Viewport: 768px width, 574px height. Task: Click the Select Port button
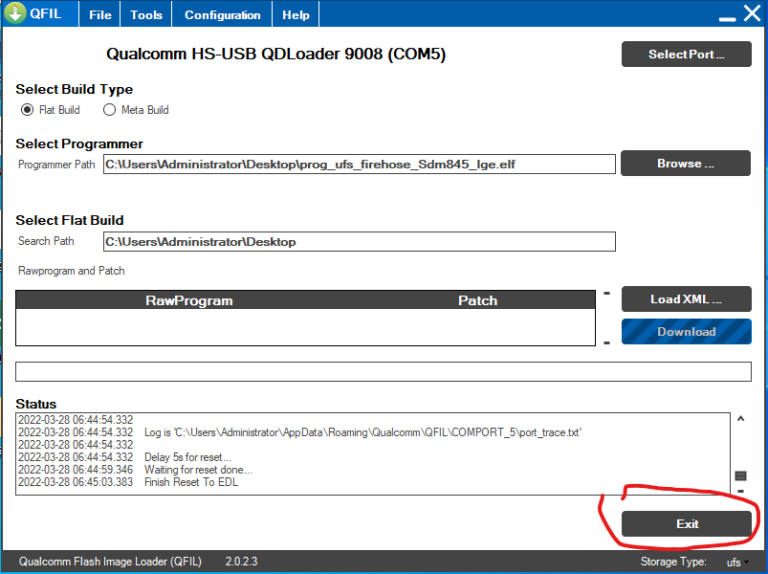[x=686, y=54]
